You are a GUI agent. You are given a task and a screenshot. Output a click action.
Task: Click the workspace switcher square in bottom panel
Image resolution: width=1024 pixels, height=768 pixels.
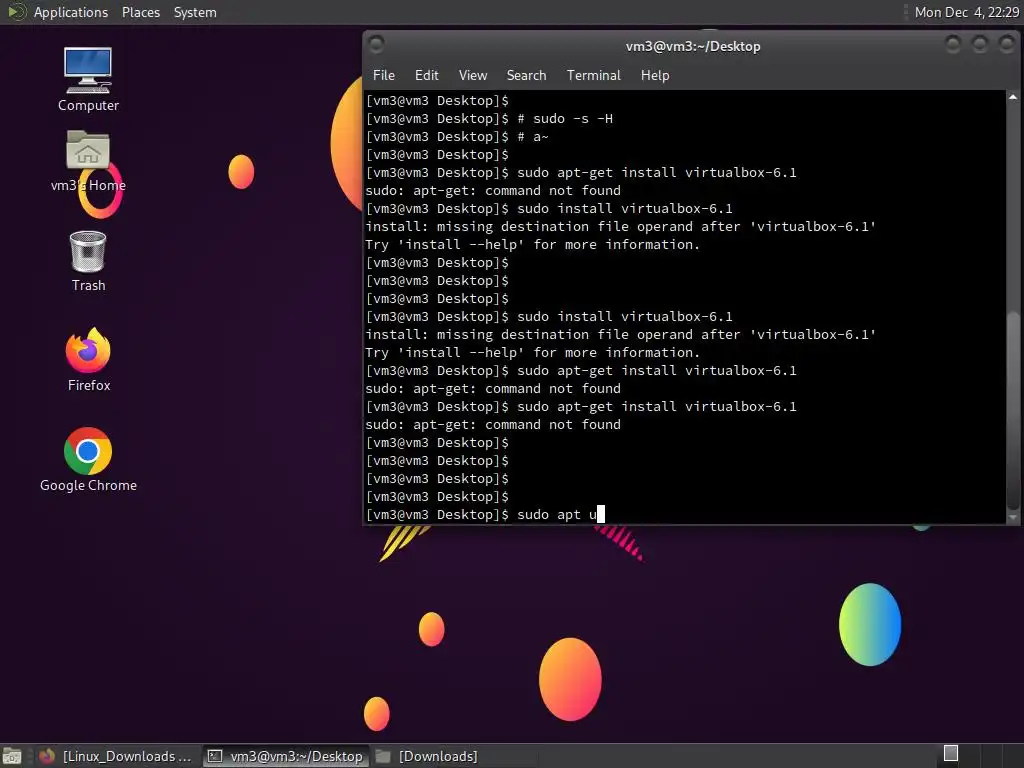point(951,753)
